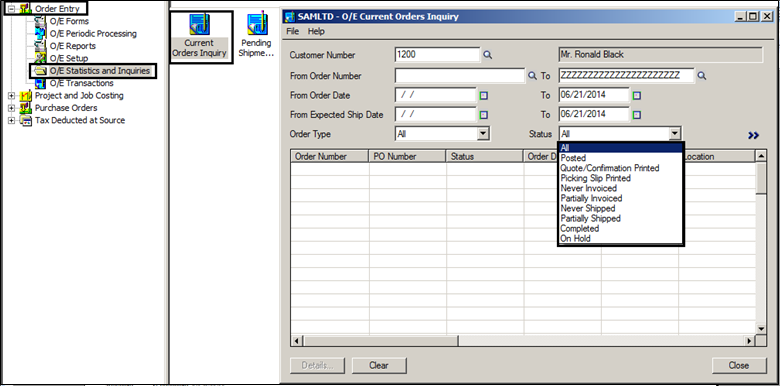780x386 pixels.
Task: Expand the Purchase Orders tree node
Action: (x=11, y=108)
